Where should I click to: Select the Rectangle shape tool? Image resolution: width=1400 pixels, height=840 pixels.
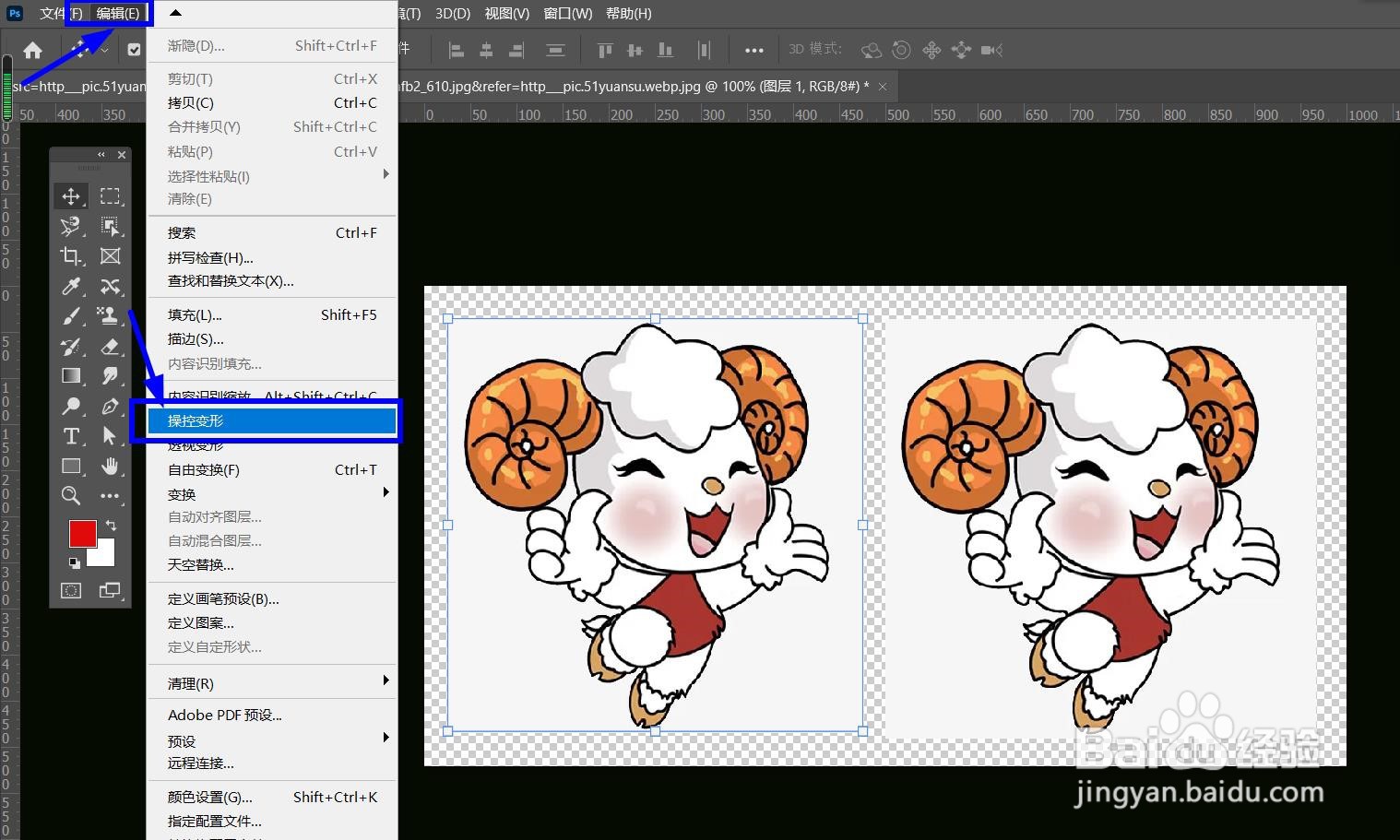[71, 467]
